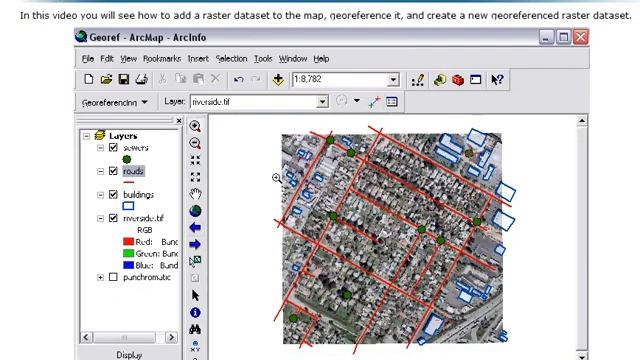640x360 pixels.
Task: Click the Copy icon
Action: (x=180, y=79)
